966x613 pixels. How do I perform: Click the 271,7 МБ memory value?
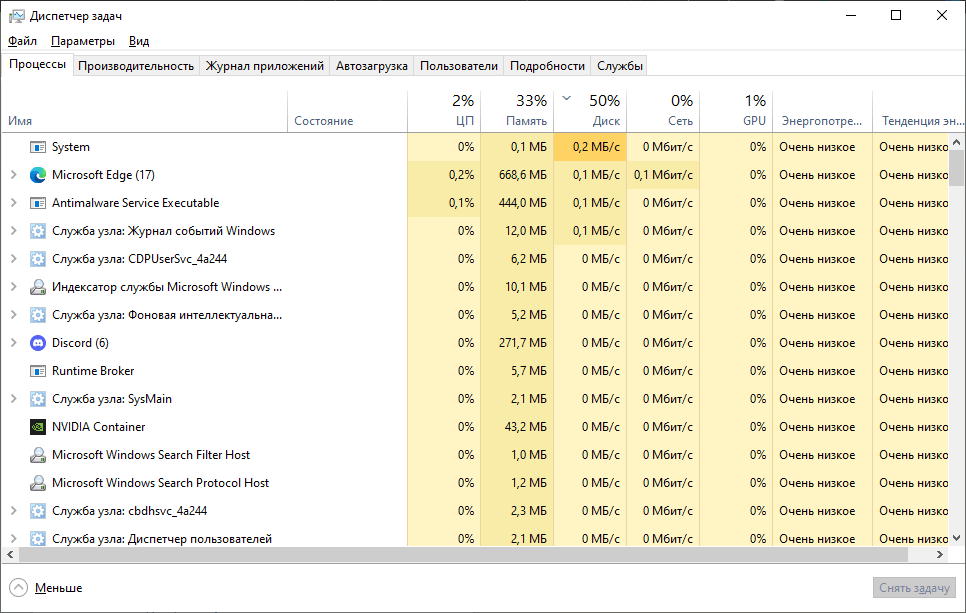(x=522, y=343)
